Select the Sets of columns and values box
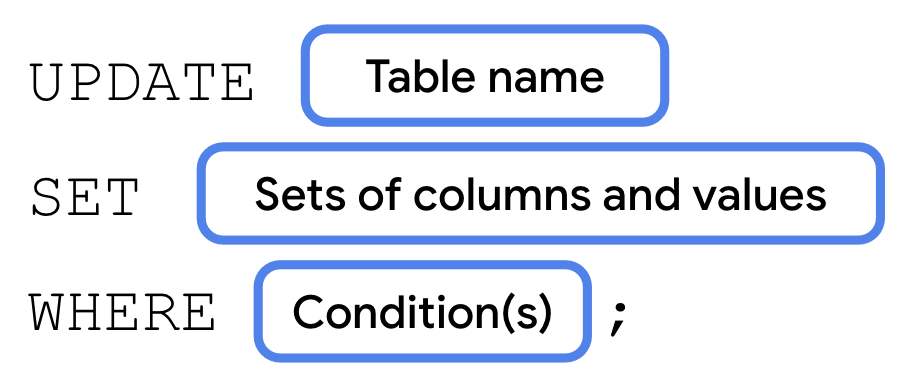Image resolution: width=920 pixels, height=386 pixels. pos(540,193)
